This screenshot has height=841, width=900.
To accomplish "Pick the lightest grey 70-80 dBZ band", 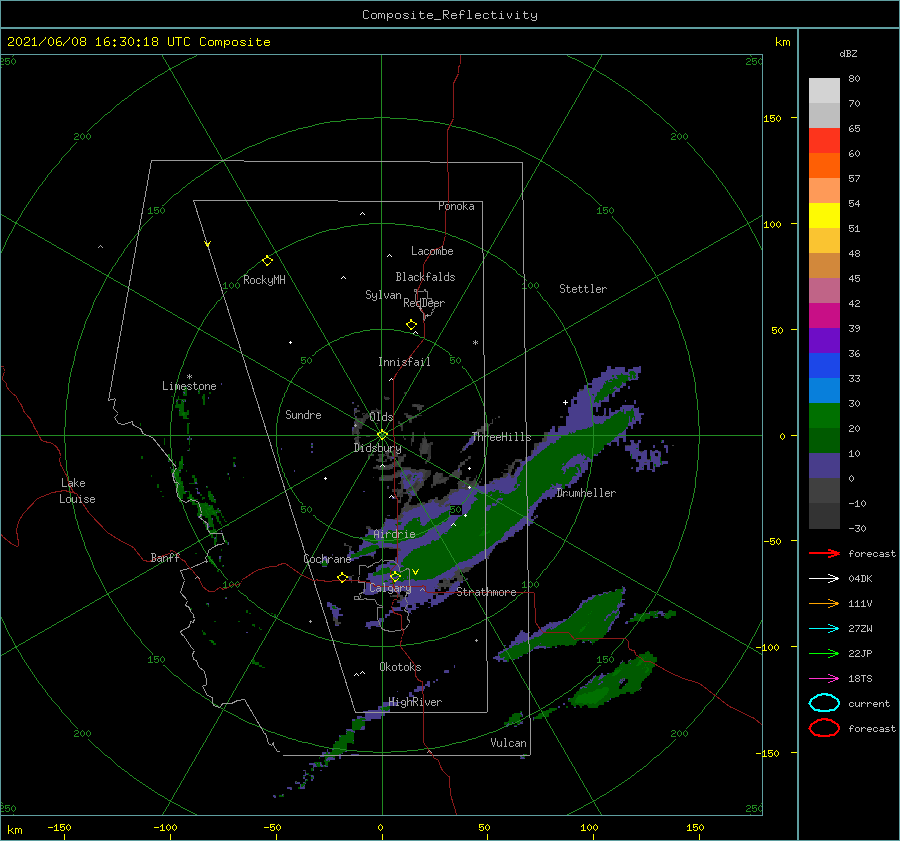I will coord(824,91).
